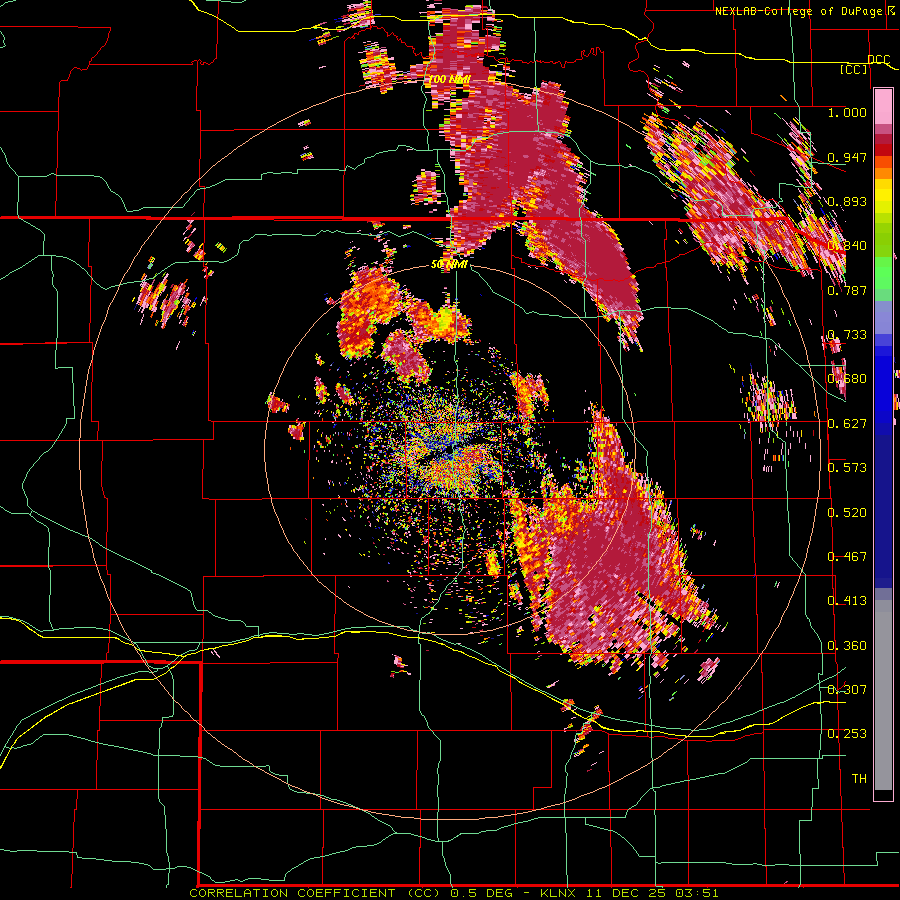Click the KLNX 11 DEC 25 03:51 timestamp
900x900 pixels.
click(x=629, y=893)
